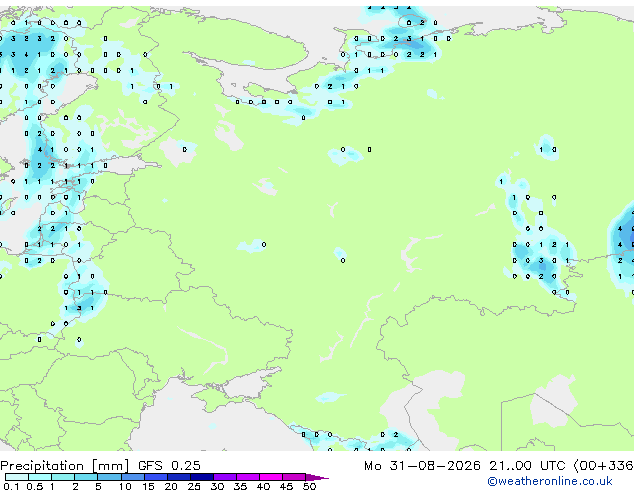Select the 0.5–1 mm legend color box
The width and height of the screenshot is (634, 490).
(40, 477)
